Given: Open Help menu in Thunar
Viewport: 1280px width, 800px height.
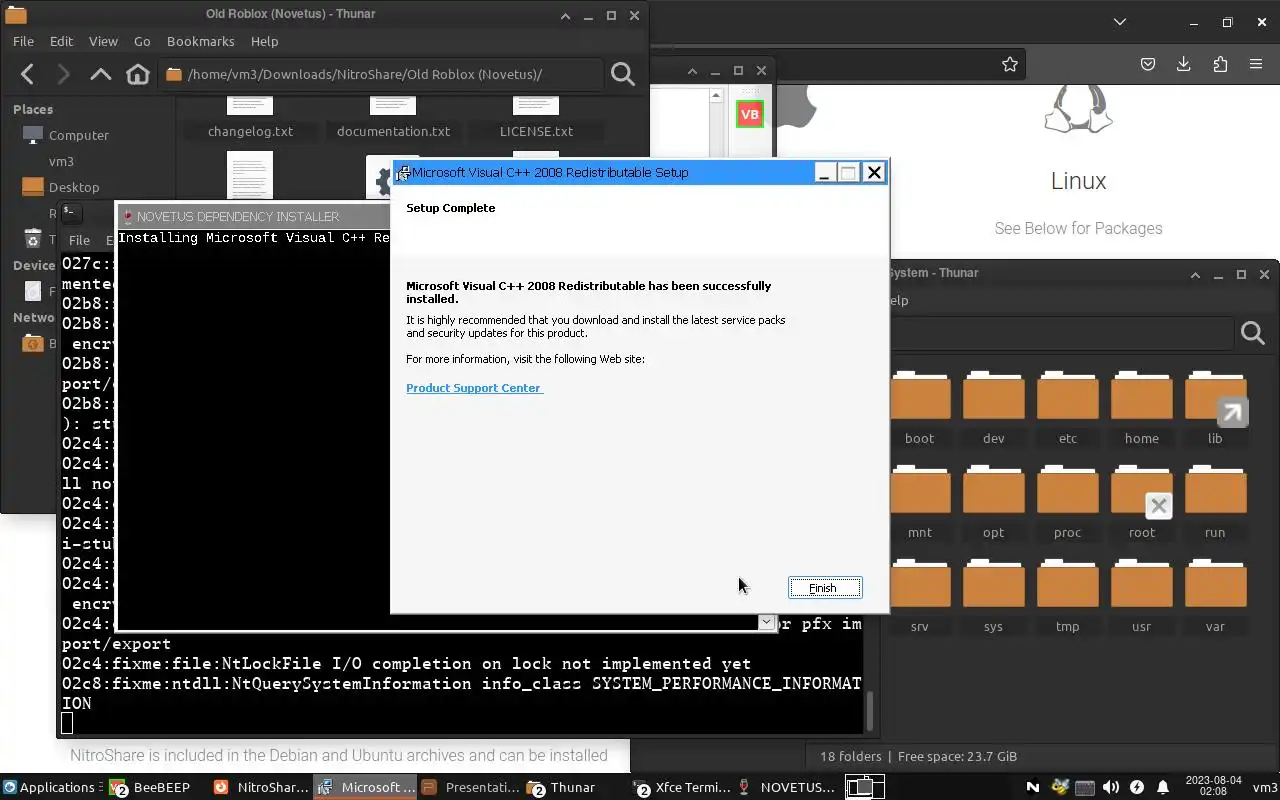Looking at the screenshot, I should point(264,41).
